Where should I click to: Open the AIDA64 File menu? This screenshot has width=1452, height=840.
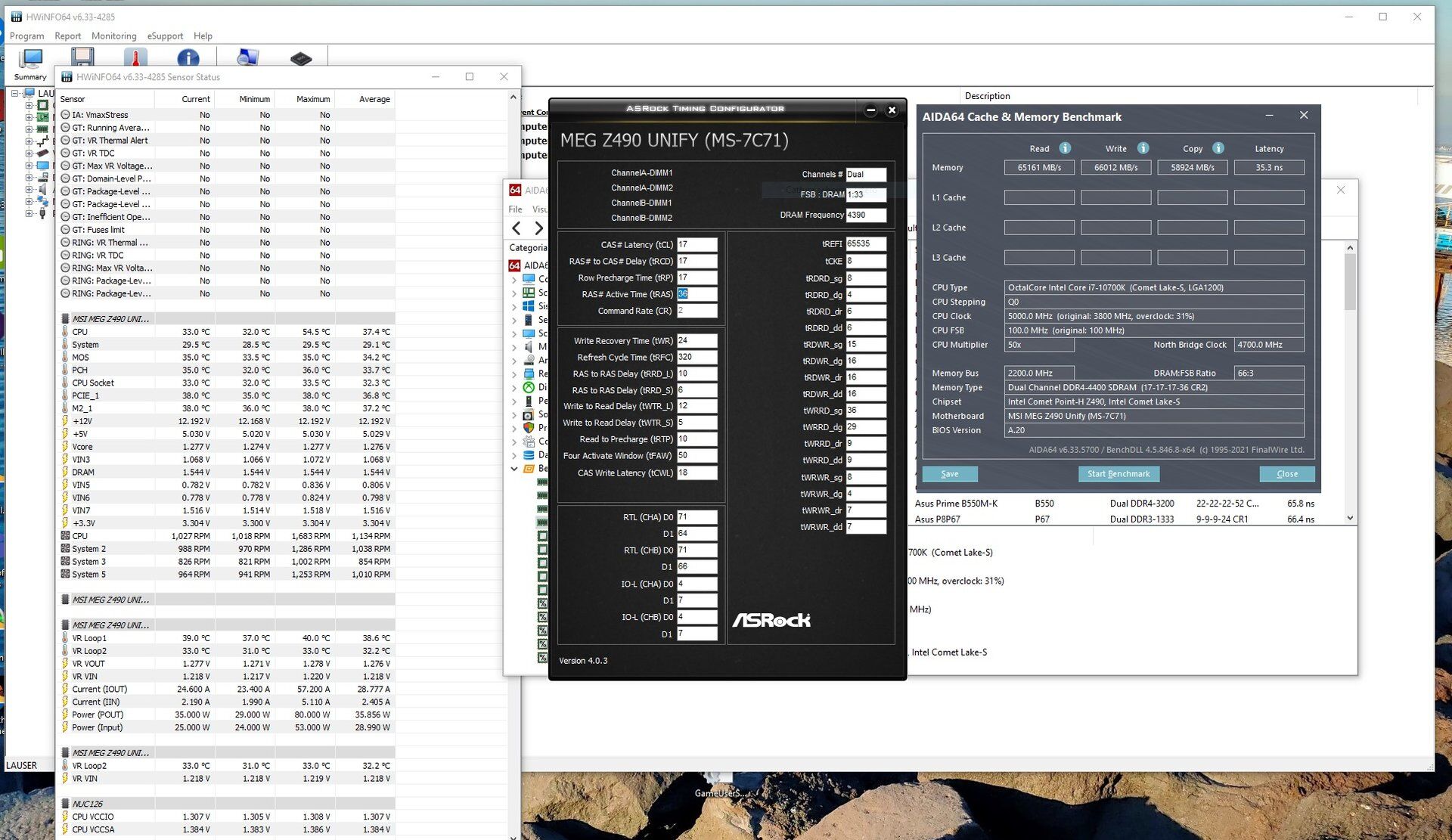click(x=515, y=209)
